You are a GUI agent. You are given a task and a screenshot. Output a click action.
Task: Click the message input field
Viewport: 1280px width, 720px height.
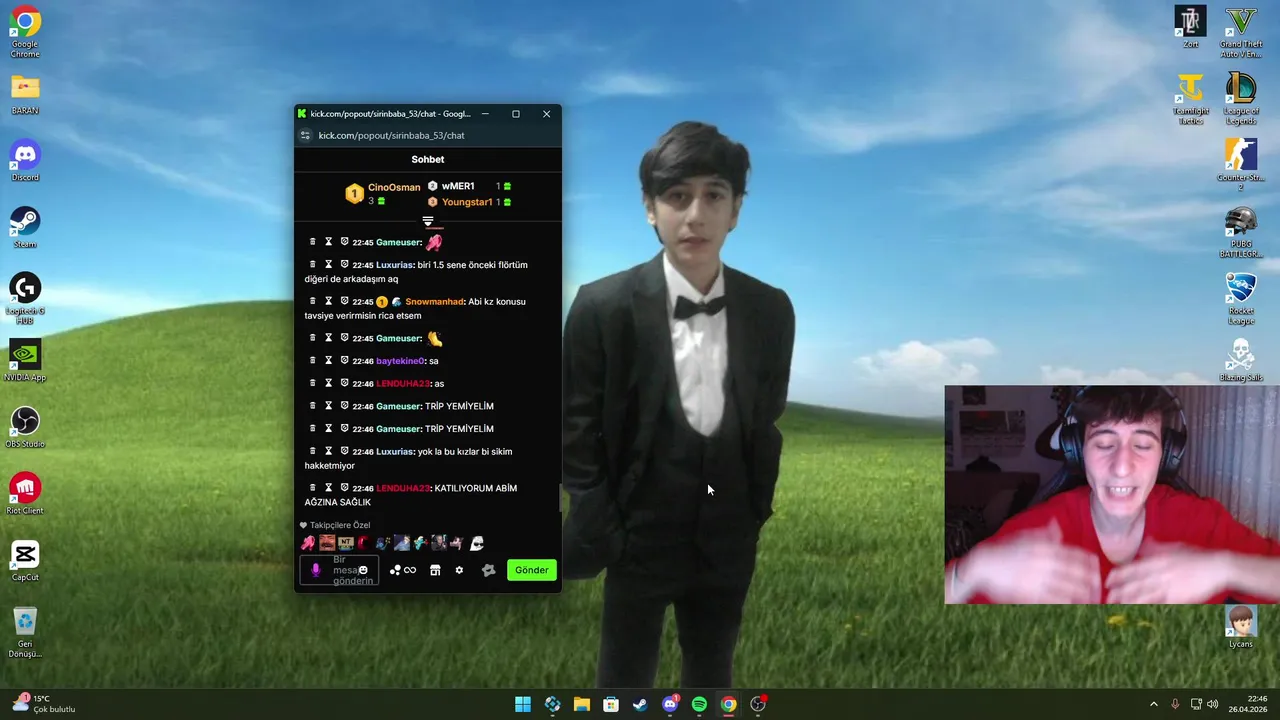339,570
